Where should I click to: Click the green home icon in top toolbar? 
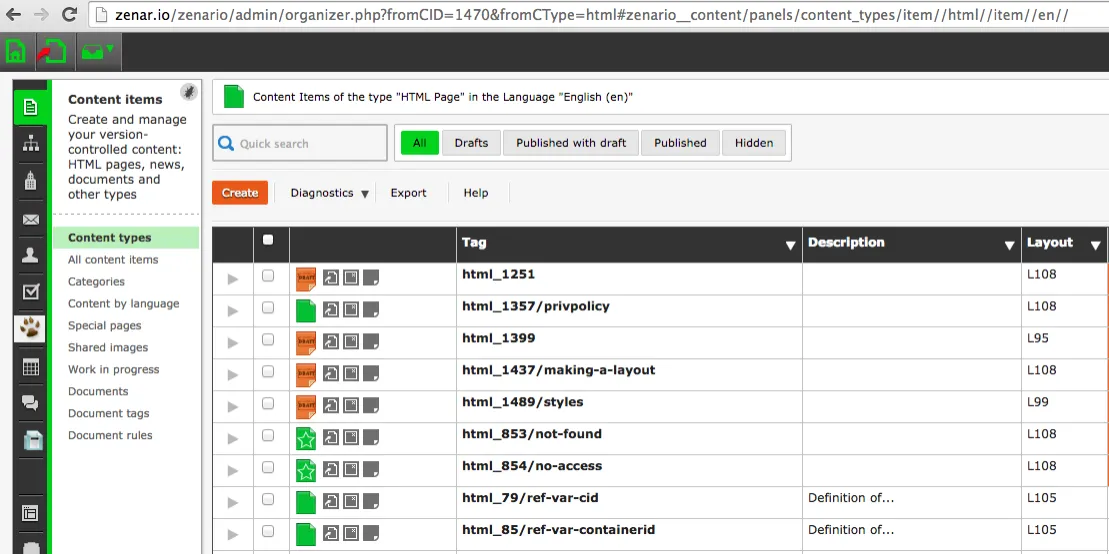pos(16,52)
